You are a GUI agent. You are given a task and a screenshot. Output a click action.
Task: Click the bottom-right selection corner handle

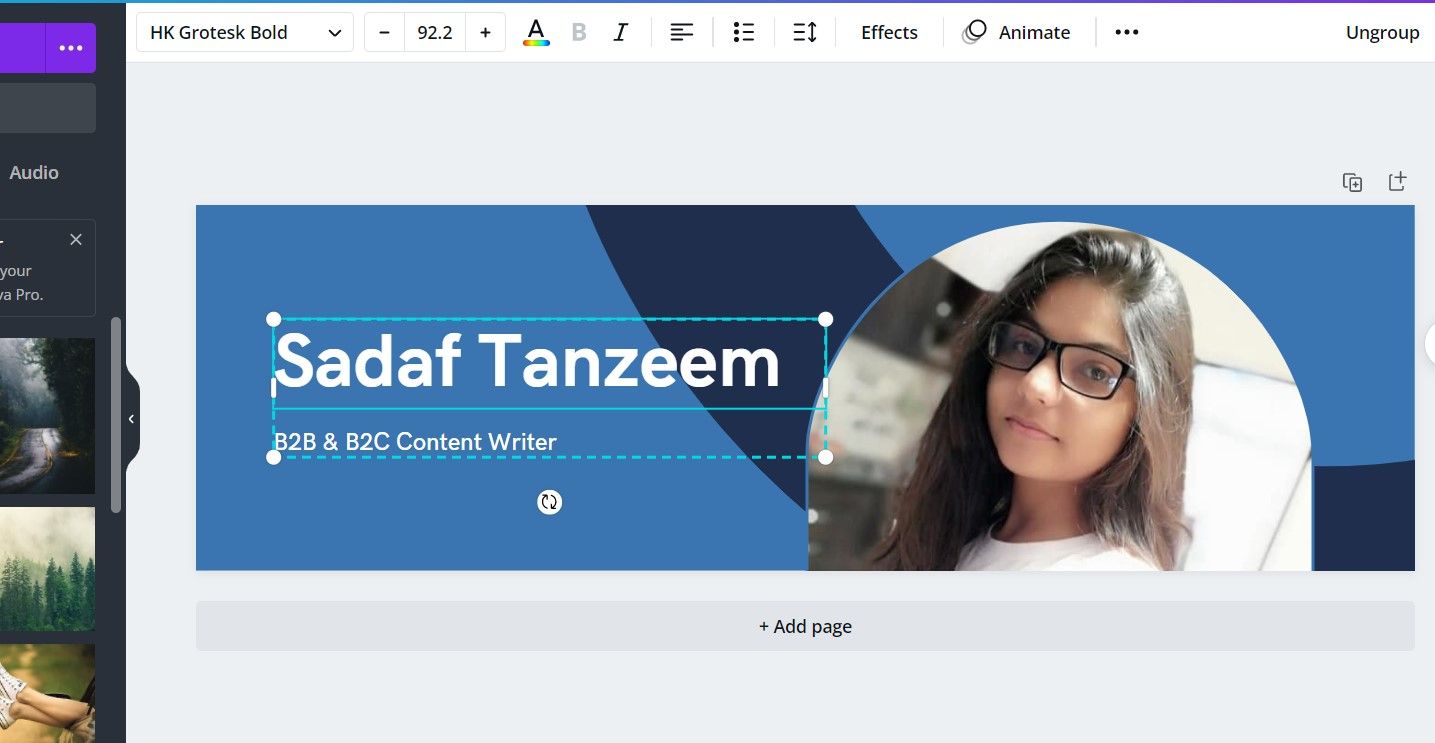point(826,457)
